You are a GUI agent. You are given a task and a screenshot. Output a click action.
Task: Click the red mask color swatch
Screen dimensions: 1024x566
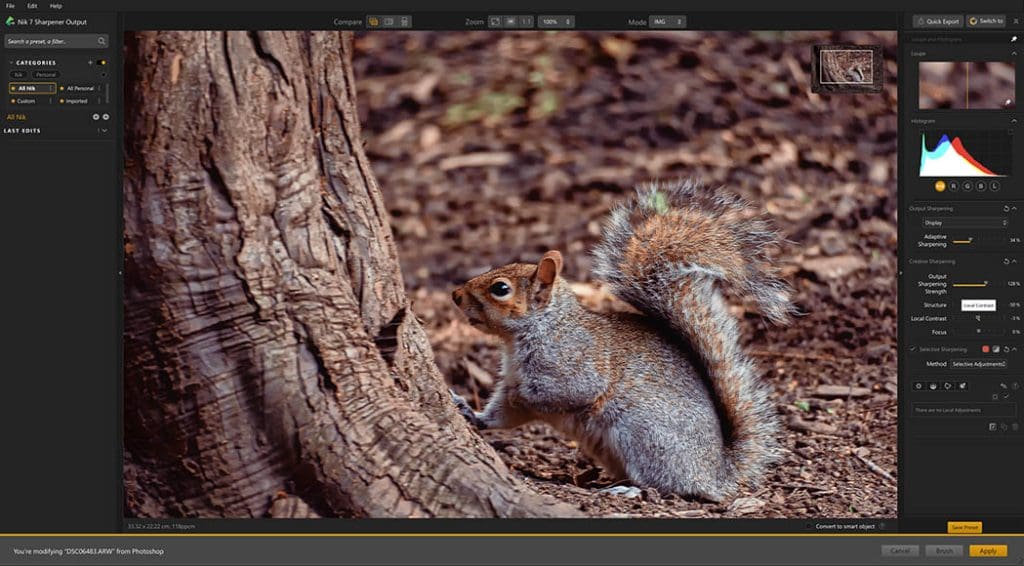[x=985, y=349]
